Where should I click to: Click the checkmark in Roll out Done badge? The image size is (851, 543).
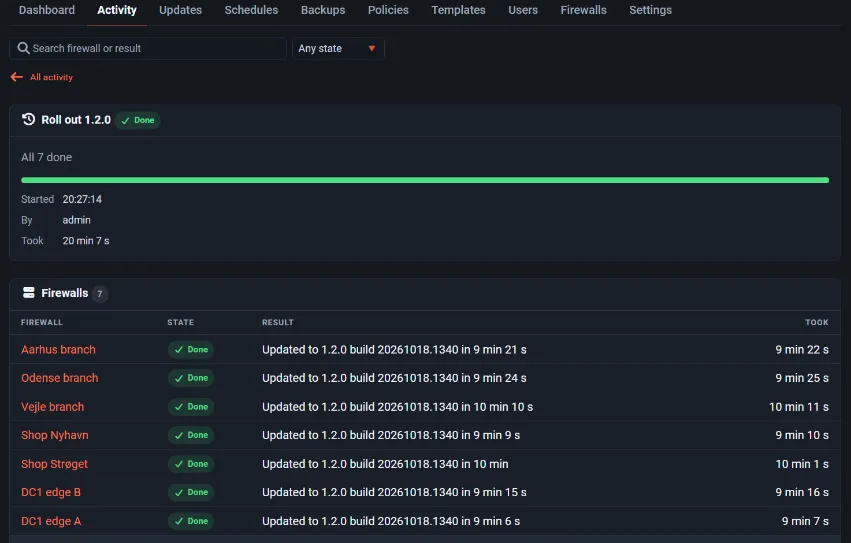tap(125, 121)
